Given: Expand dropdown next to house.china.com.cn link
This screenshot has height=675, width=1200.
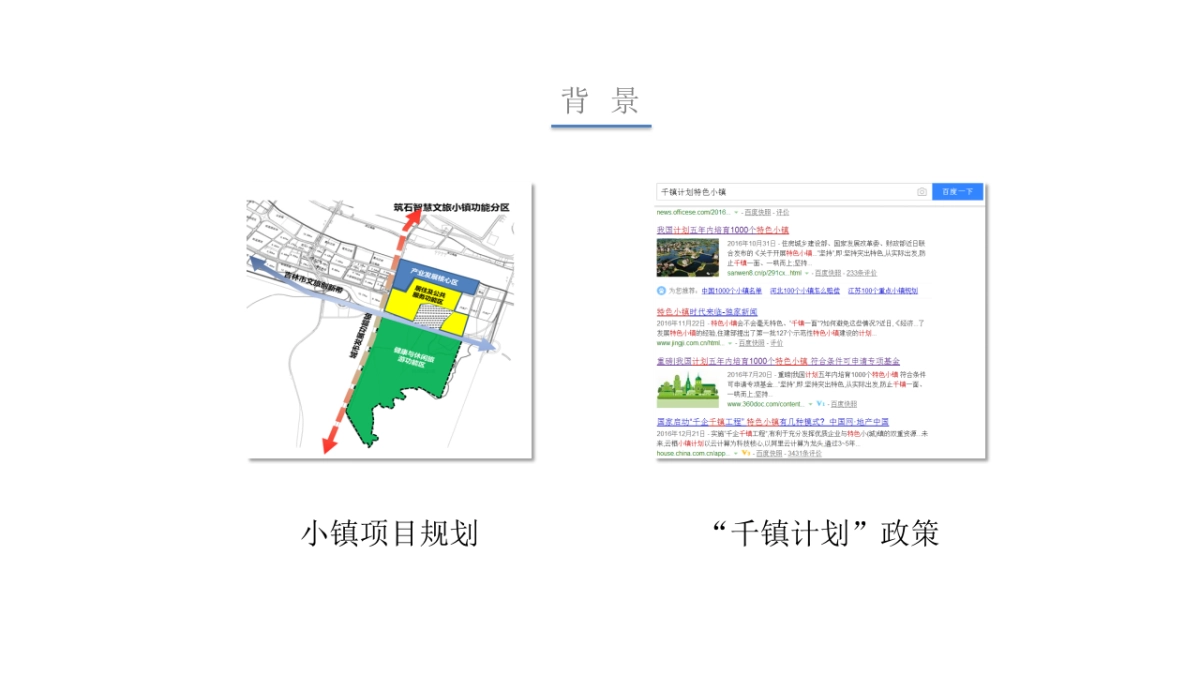Looking at the screenshot, I should coord(734,455).
